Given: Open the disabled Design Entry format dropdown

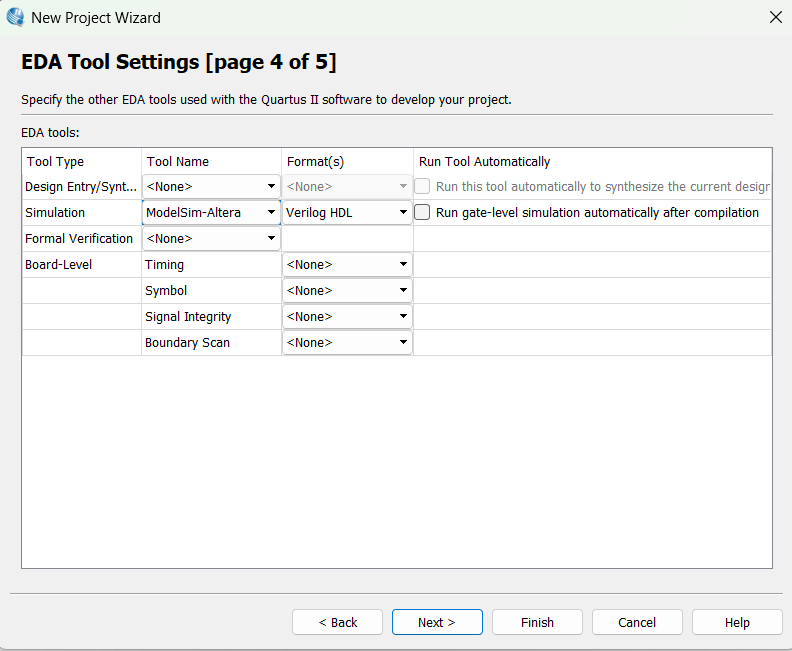Looking at the screenshot, I should point(347,186).
